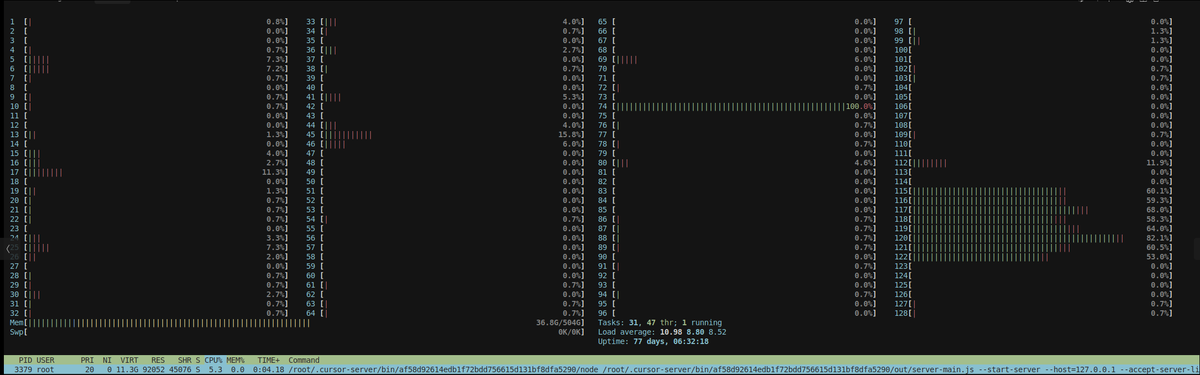Image resolution: width=1200 pixels, height=375 pixels.
Task: Click the CPU 45 row showing 15.8%
Action: (446, 134)
